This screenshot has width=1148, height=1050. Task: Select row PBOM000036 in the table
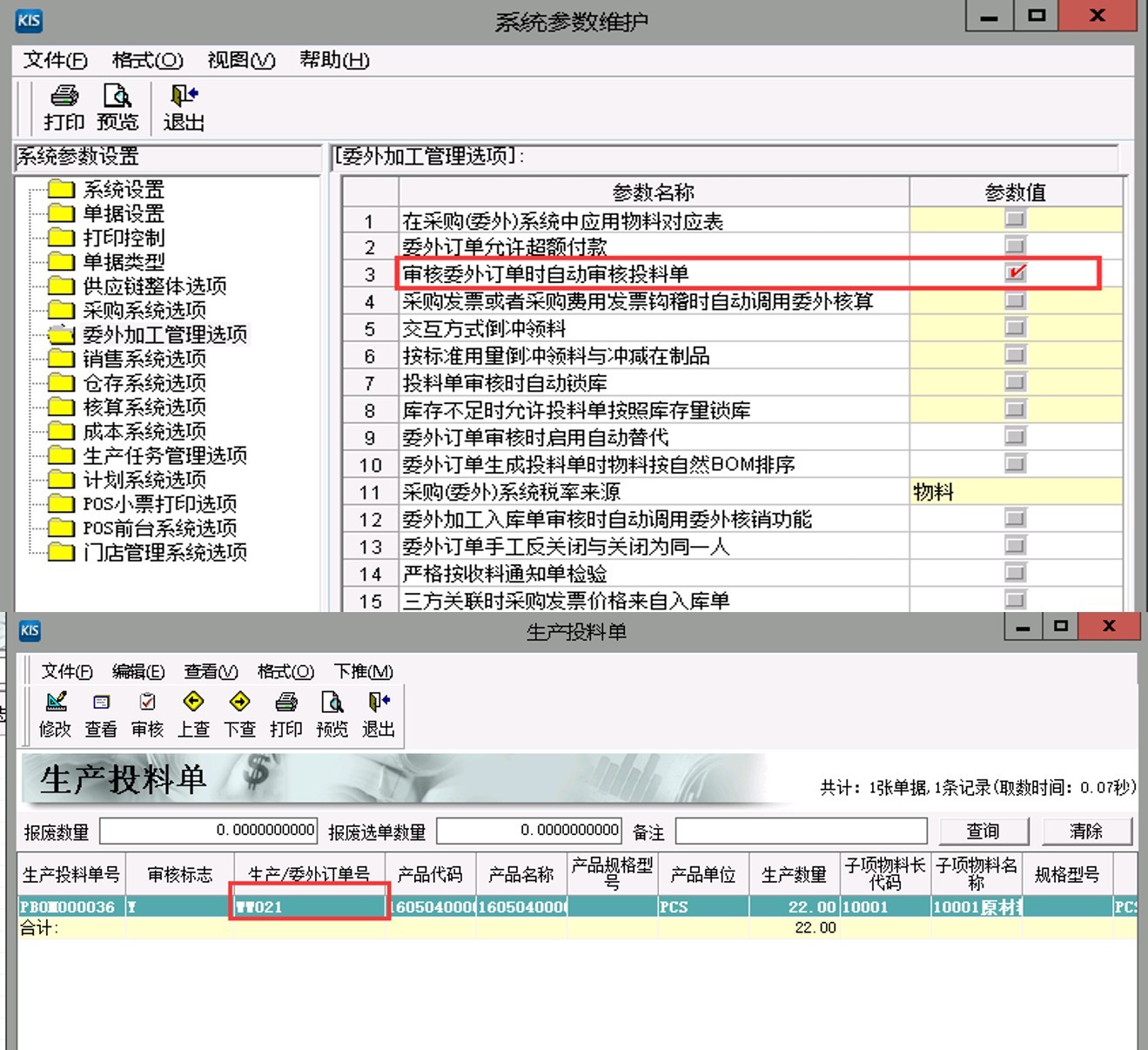pyautogui.click(x=577, y=907)
